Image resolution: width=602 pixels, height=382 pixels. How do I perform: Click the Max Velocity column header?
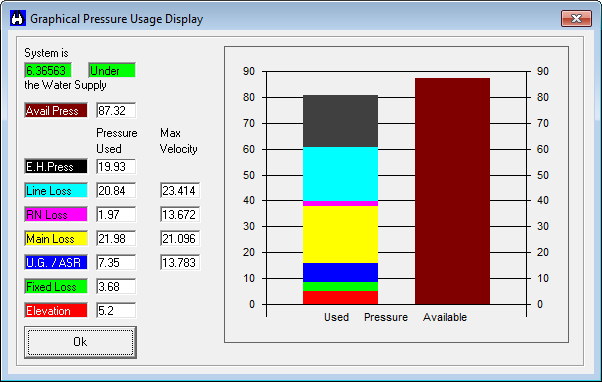click(179, 141)
